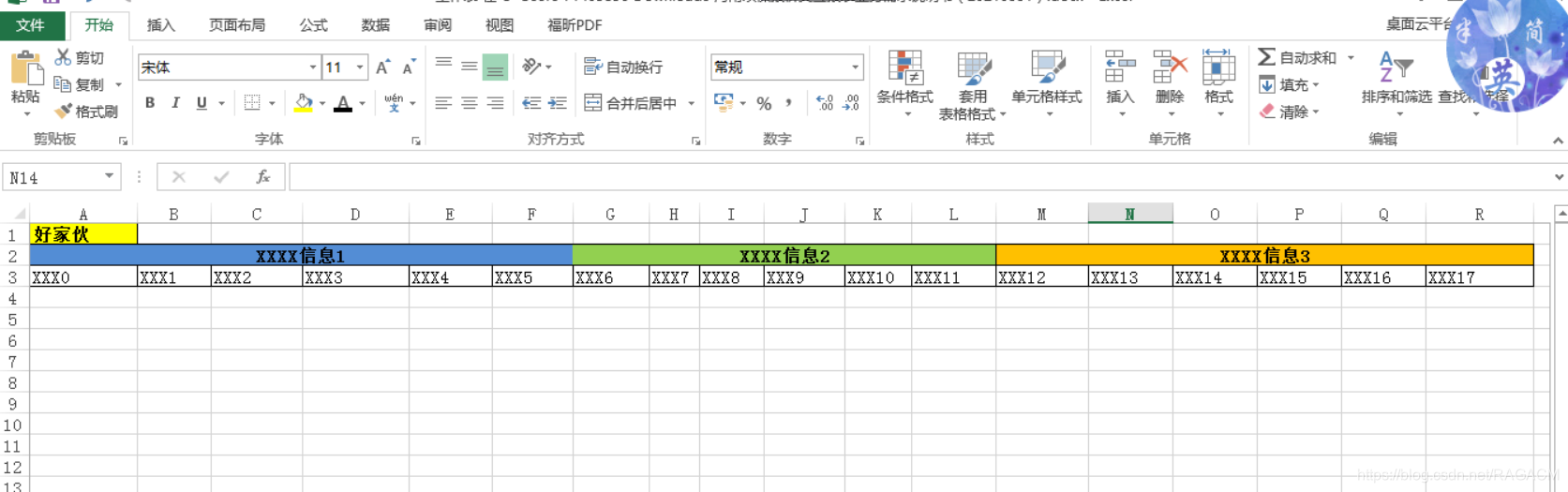The width and height of the screenshot is (1568, 492).
Task: Apply yellow fill bucket icon
Action: (304, 103)
